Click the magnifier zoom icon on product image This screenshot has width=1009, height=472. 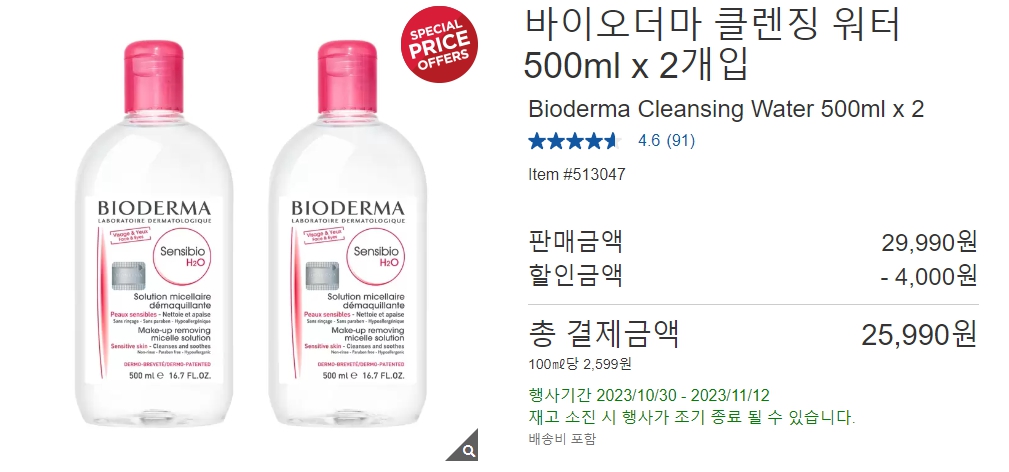(467, 448)
